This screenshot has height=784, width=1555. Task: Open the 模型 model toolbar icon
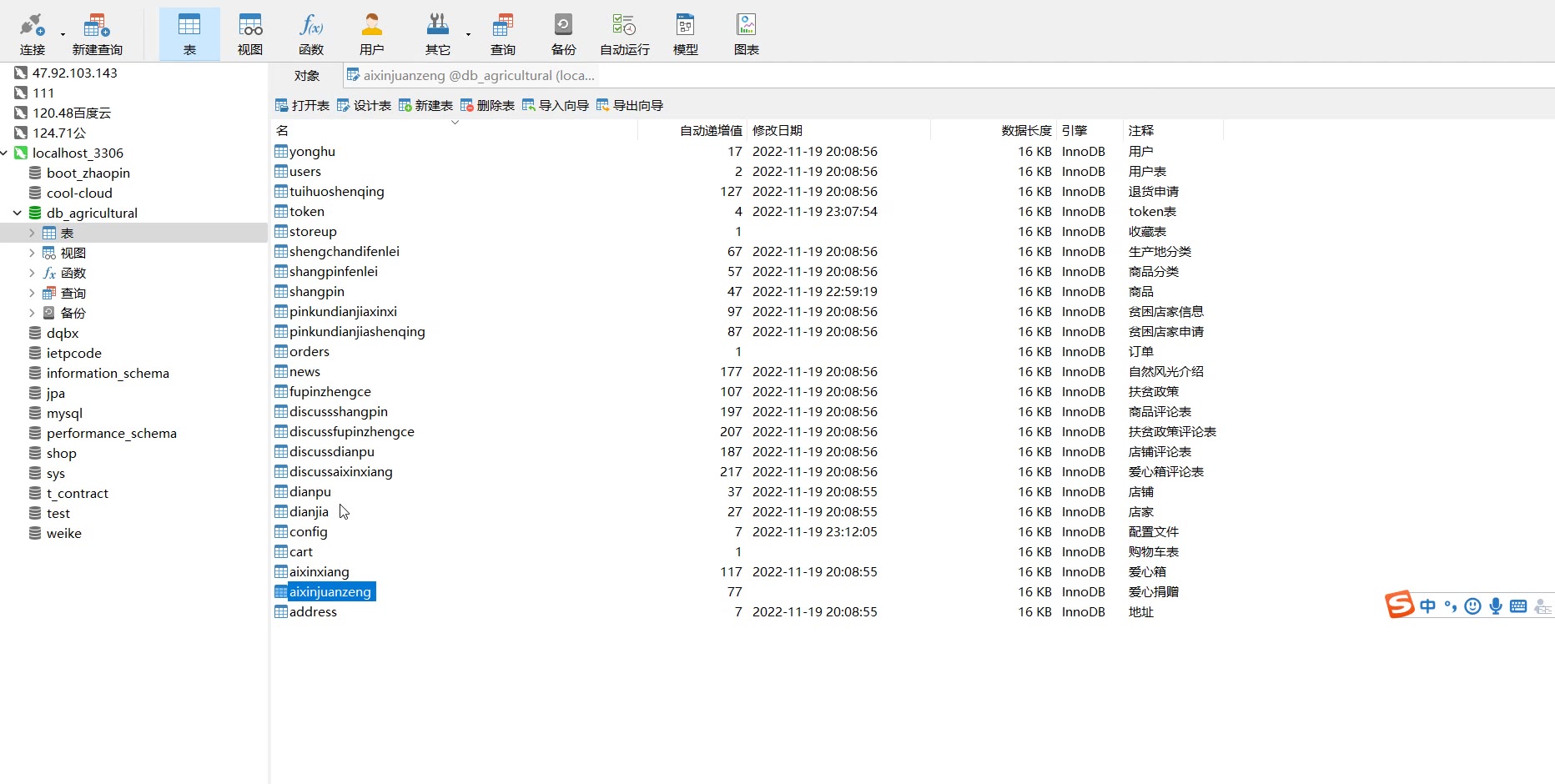click(685, 34)
